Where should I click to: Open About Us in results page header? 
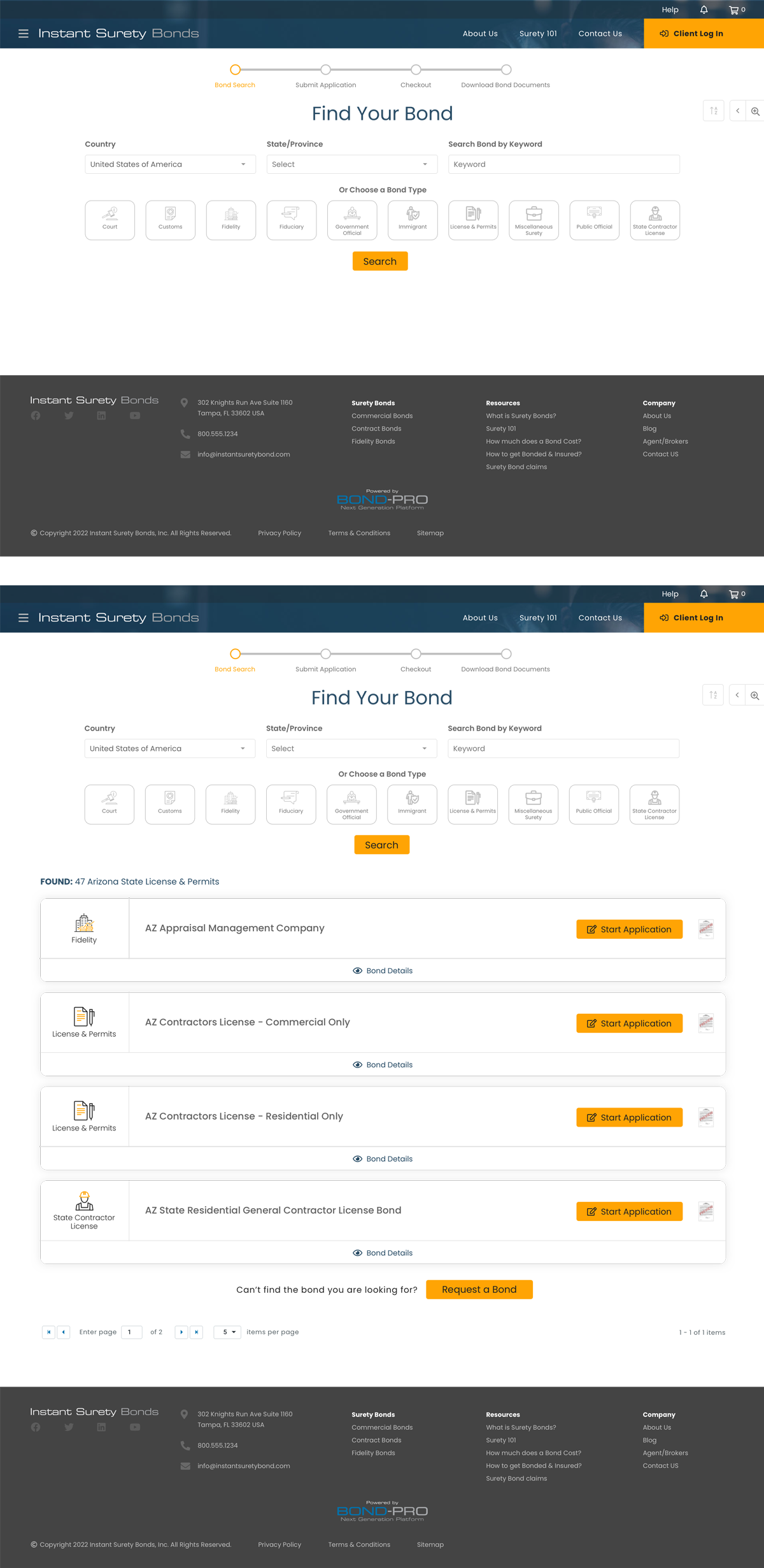(480, 618)
